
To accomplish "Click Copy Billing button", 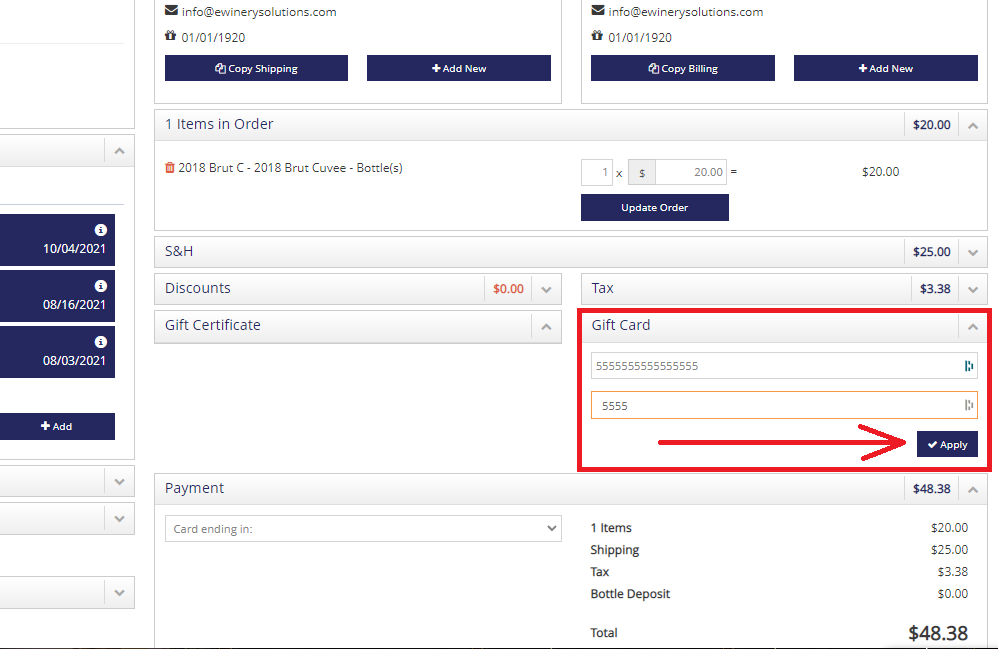I will click(x=682, y=68).
